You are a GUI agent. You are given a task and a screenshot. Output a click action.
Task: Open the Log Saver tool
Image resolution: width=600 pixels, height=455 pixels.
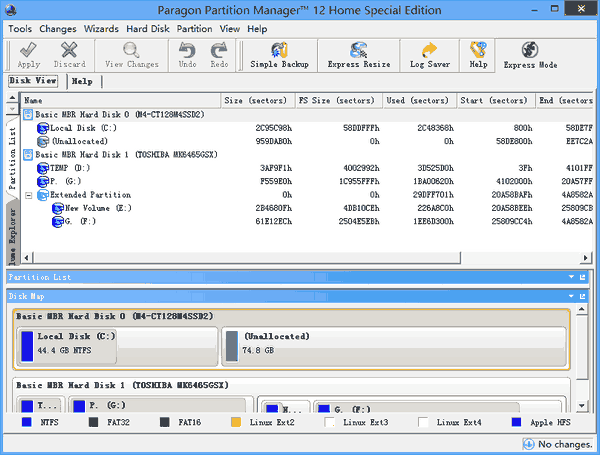[x=430, y=55]
